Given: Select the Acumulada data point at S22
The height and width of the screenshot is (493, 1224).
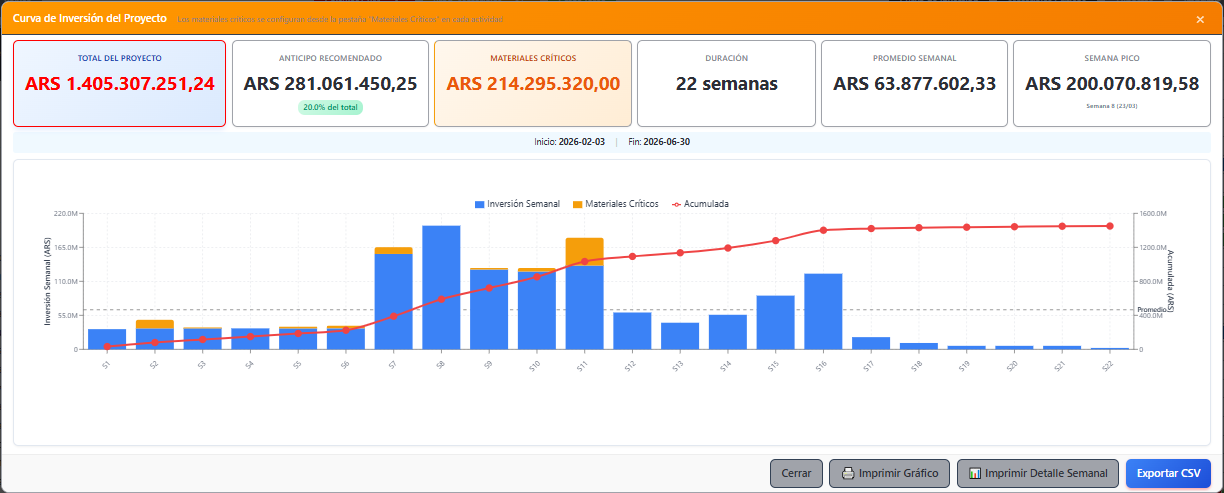Looking at the screenshot, I should tap(1110, 226).
